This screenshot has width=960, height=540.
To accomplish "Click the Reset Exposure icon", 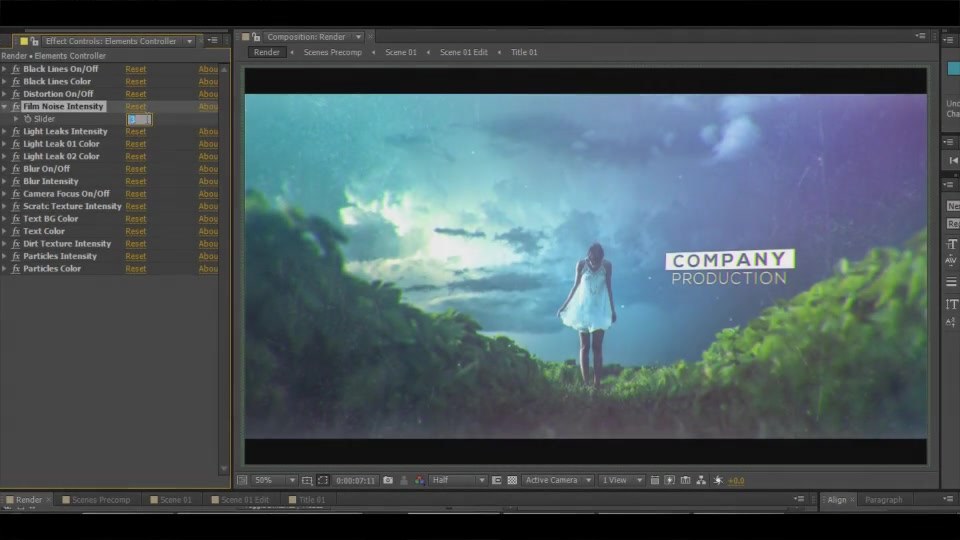I will [x=718, y=481].
